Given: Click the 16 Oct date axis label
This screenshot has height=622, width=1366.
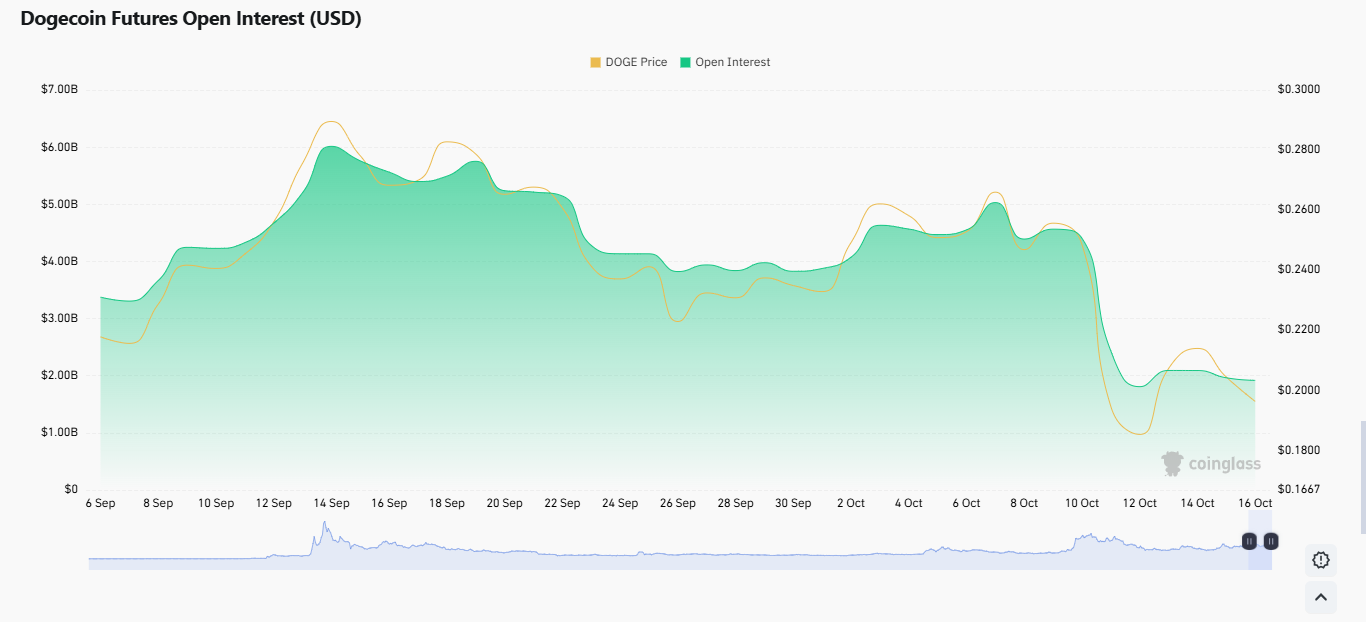Looking at the screenshot, I should [1255, 503].
